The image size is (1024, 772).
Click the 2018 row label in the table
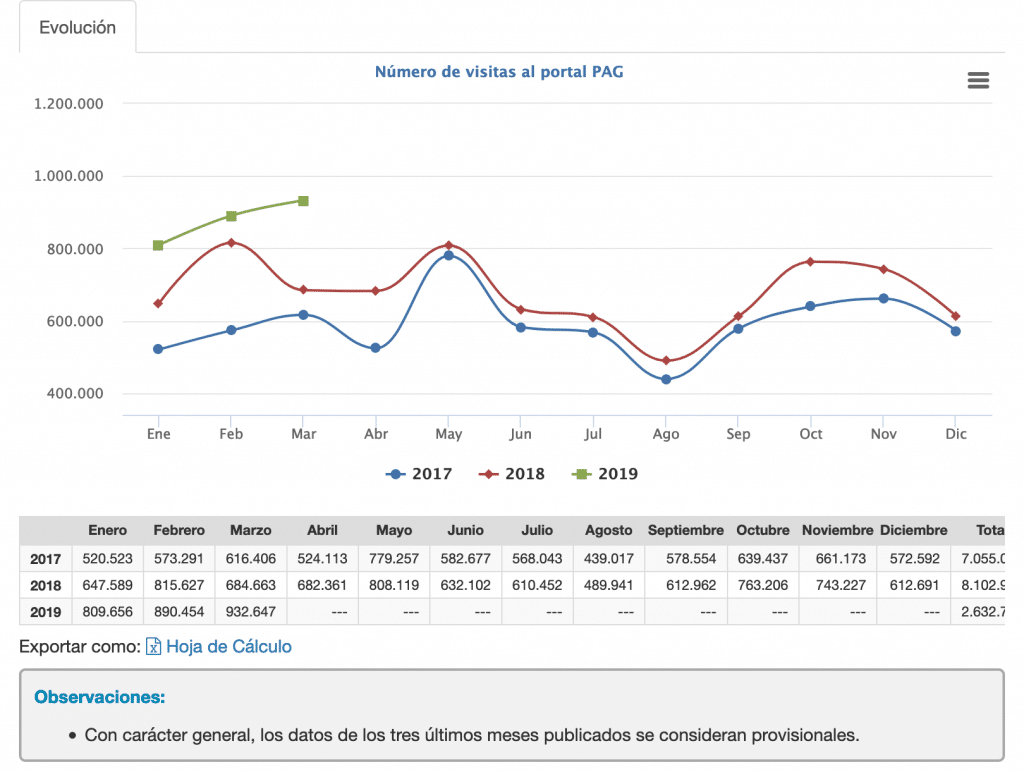(45, 586)
